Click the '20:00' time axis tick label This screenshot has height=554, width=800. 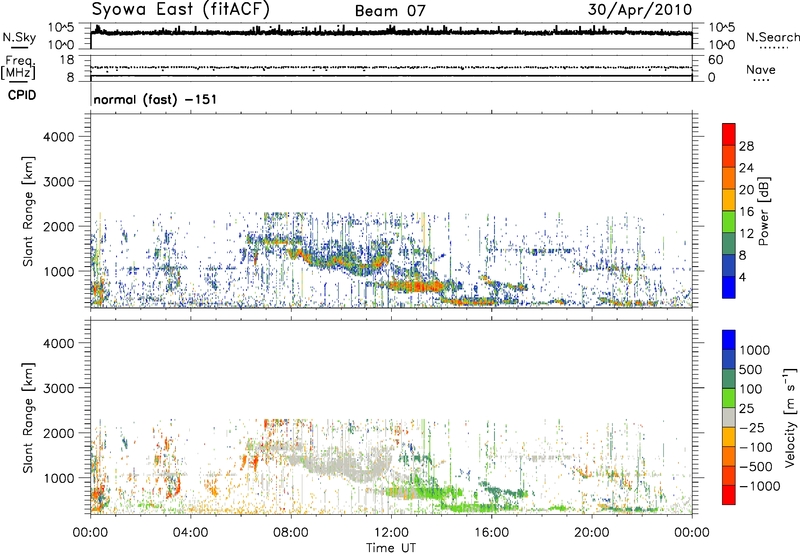(x=591, y=532)
